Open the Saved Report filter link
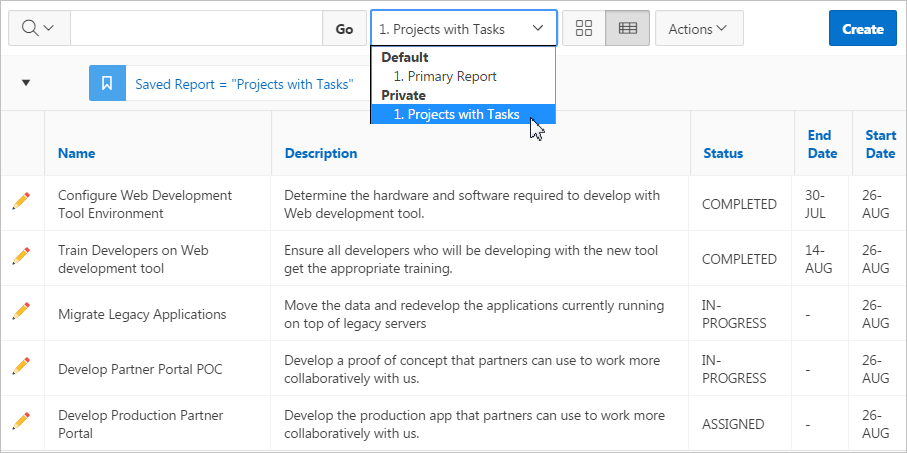 (x=244, y=84)
